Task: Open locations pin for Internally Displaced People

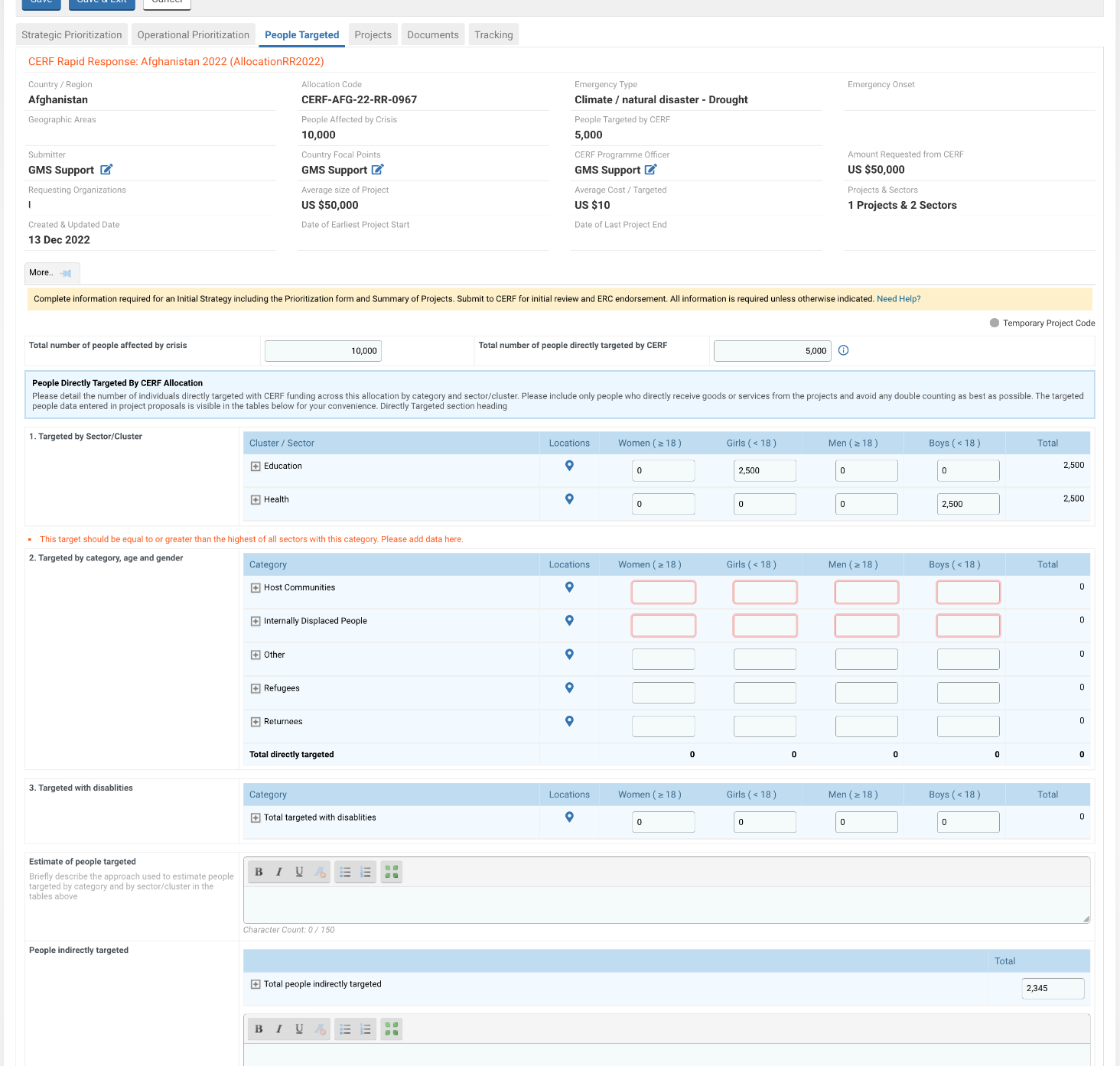Action: 569,621
